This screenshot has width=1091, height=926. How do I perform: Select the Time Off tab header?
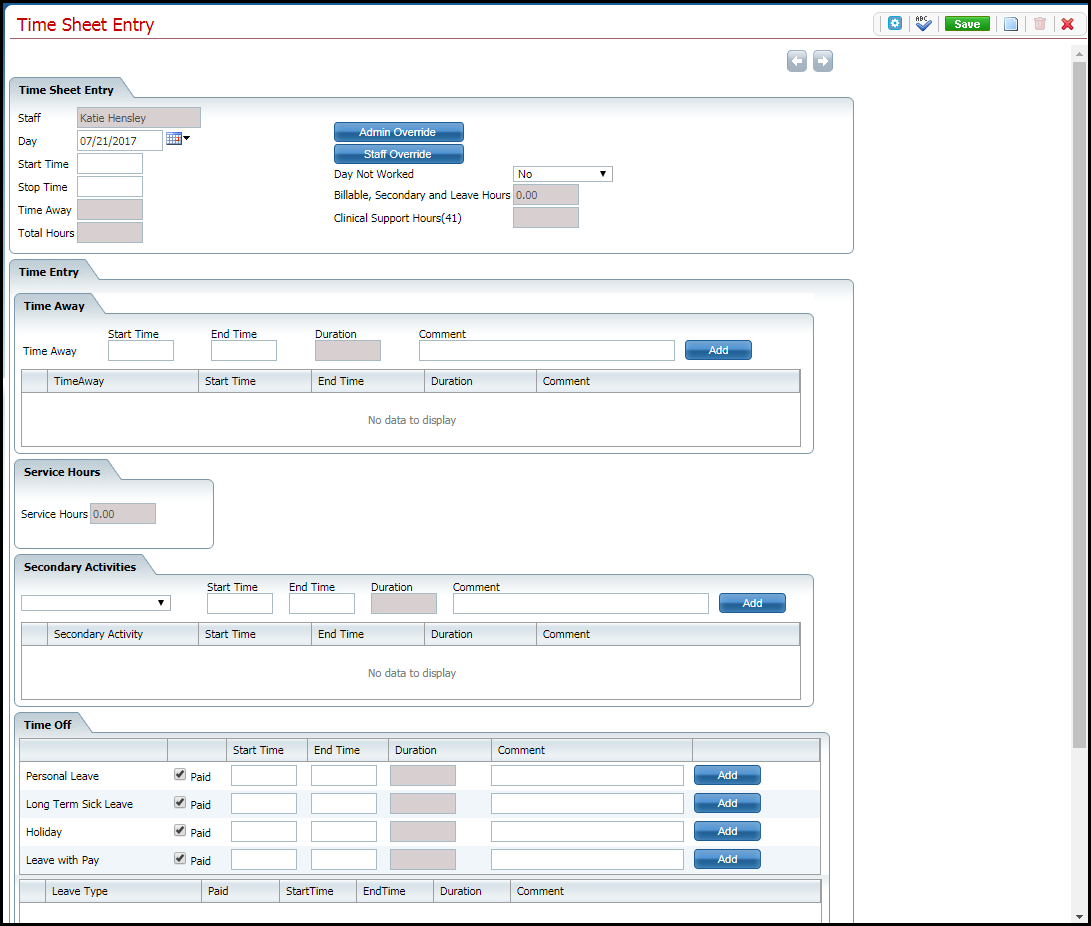coord(47,725)
